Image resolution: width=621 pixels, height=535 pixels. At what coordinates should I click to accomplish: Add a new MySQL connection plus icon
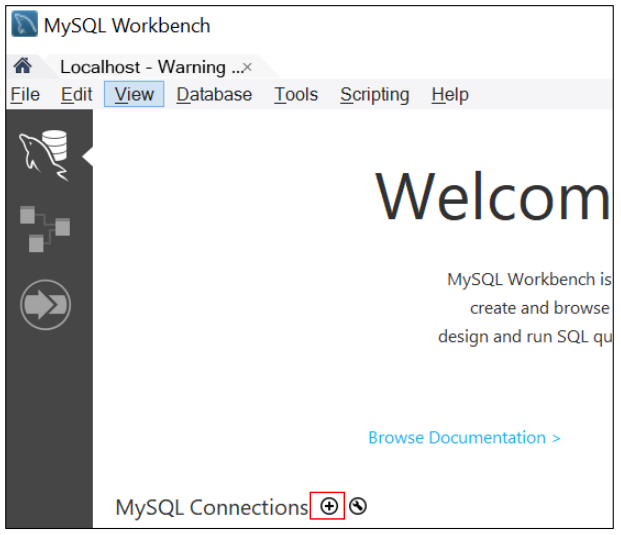(329, 506)
